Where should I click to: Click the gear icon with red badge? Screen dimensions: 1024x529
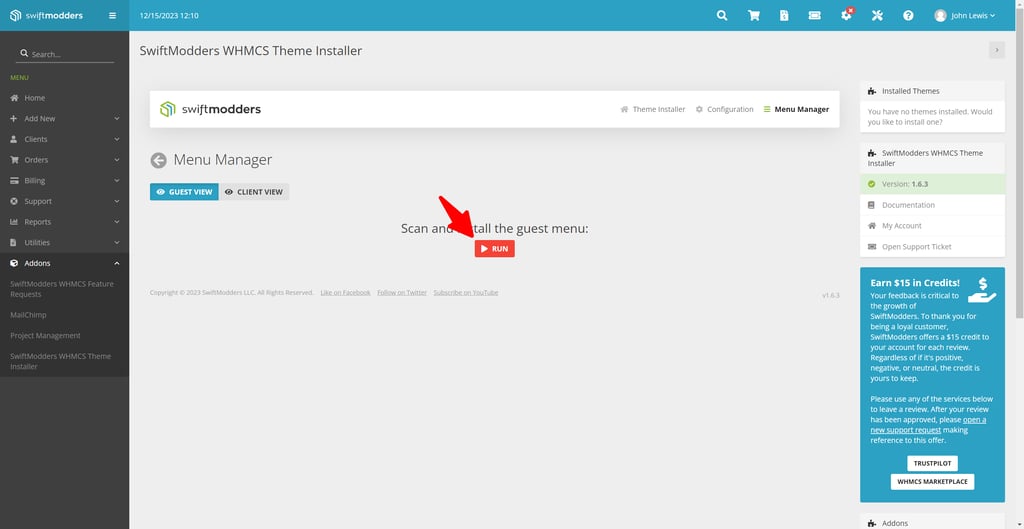(x=846, y=16)
